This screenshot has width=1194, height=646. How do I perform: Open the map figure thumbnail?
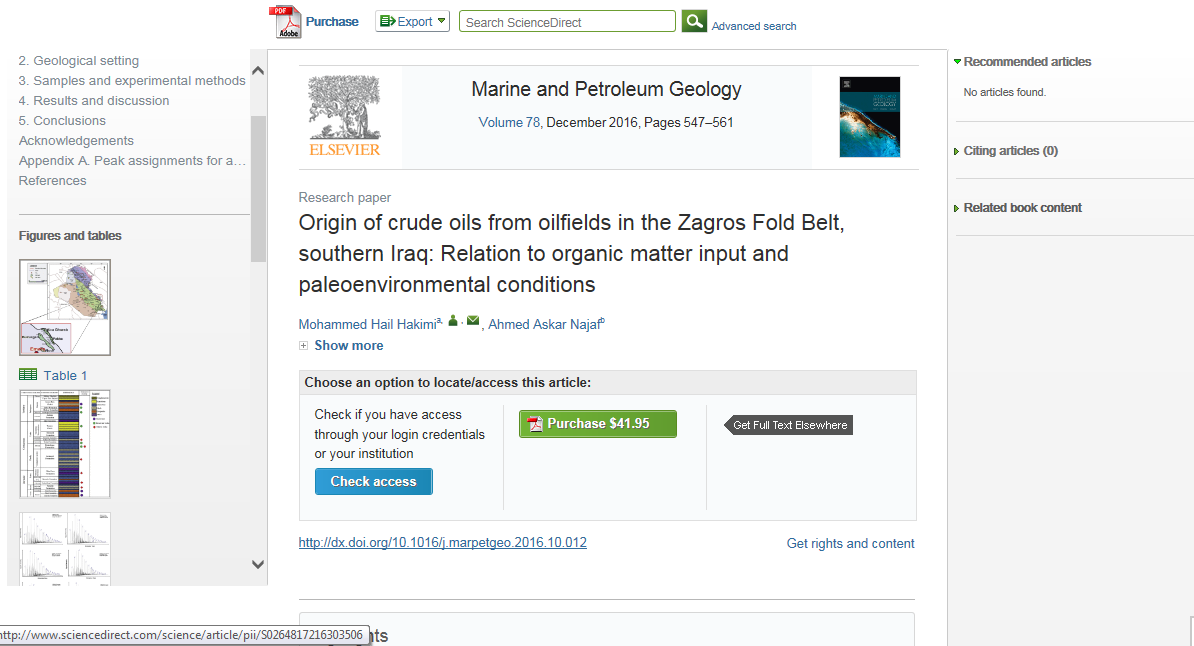65,307
